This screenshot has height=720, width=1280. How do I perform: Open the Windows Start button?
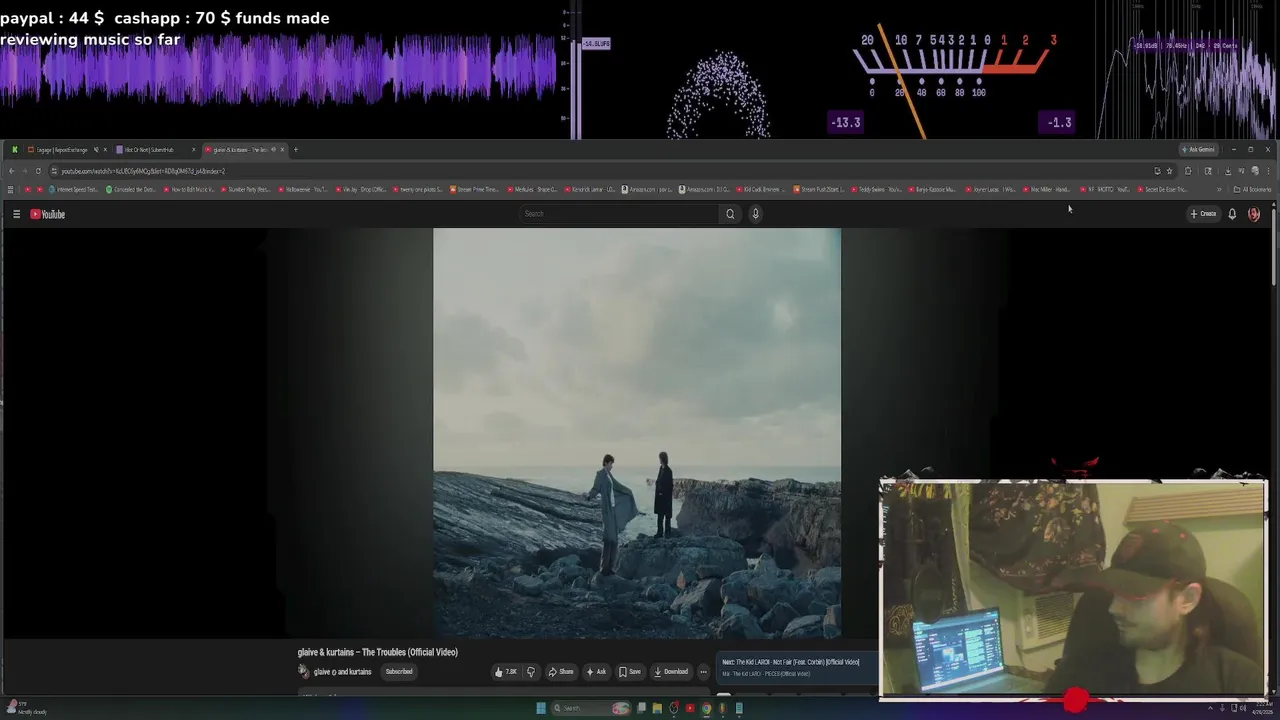click(x=541, y=708)
